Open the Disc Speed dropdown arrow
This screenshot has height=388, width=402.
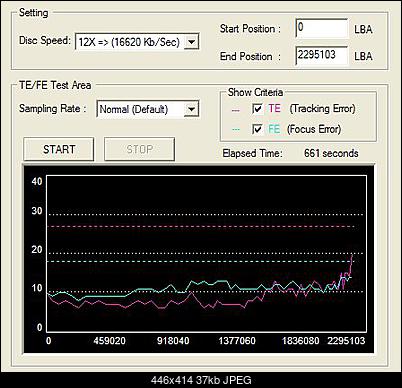191,42
